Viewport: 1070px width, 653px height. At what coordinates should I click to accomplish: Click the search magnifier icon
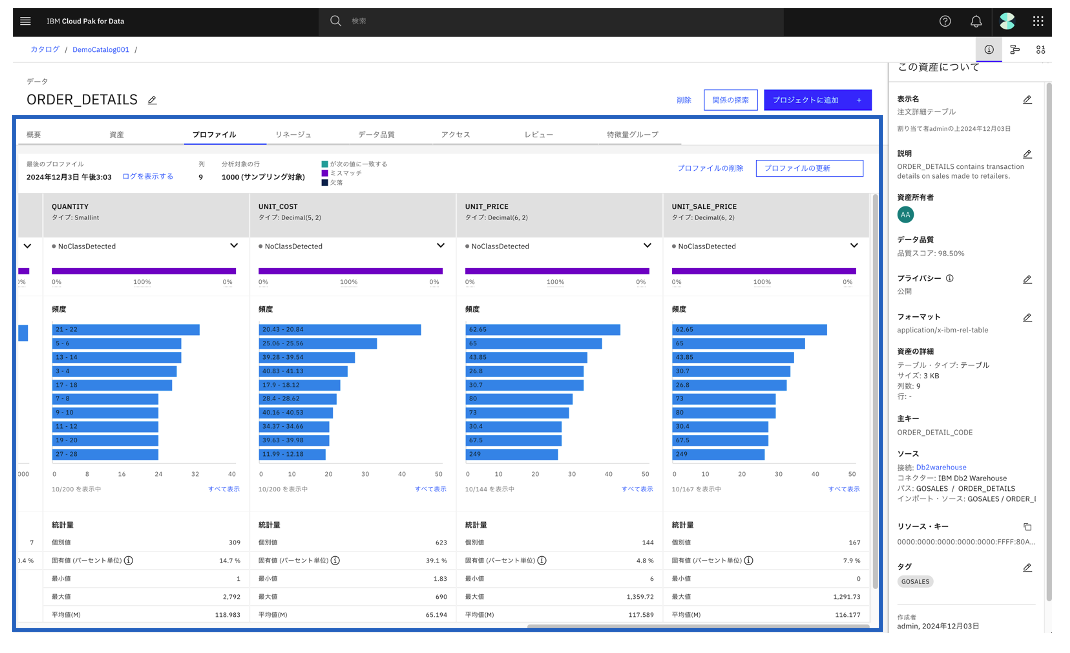(x=335, y=21)
